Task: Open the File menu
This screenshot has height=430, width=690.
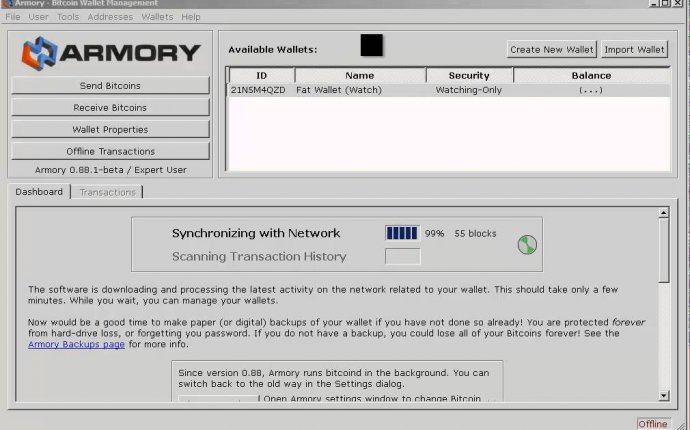Action: (x=13, y=17)
